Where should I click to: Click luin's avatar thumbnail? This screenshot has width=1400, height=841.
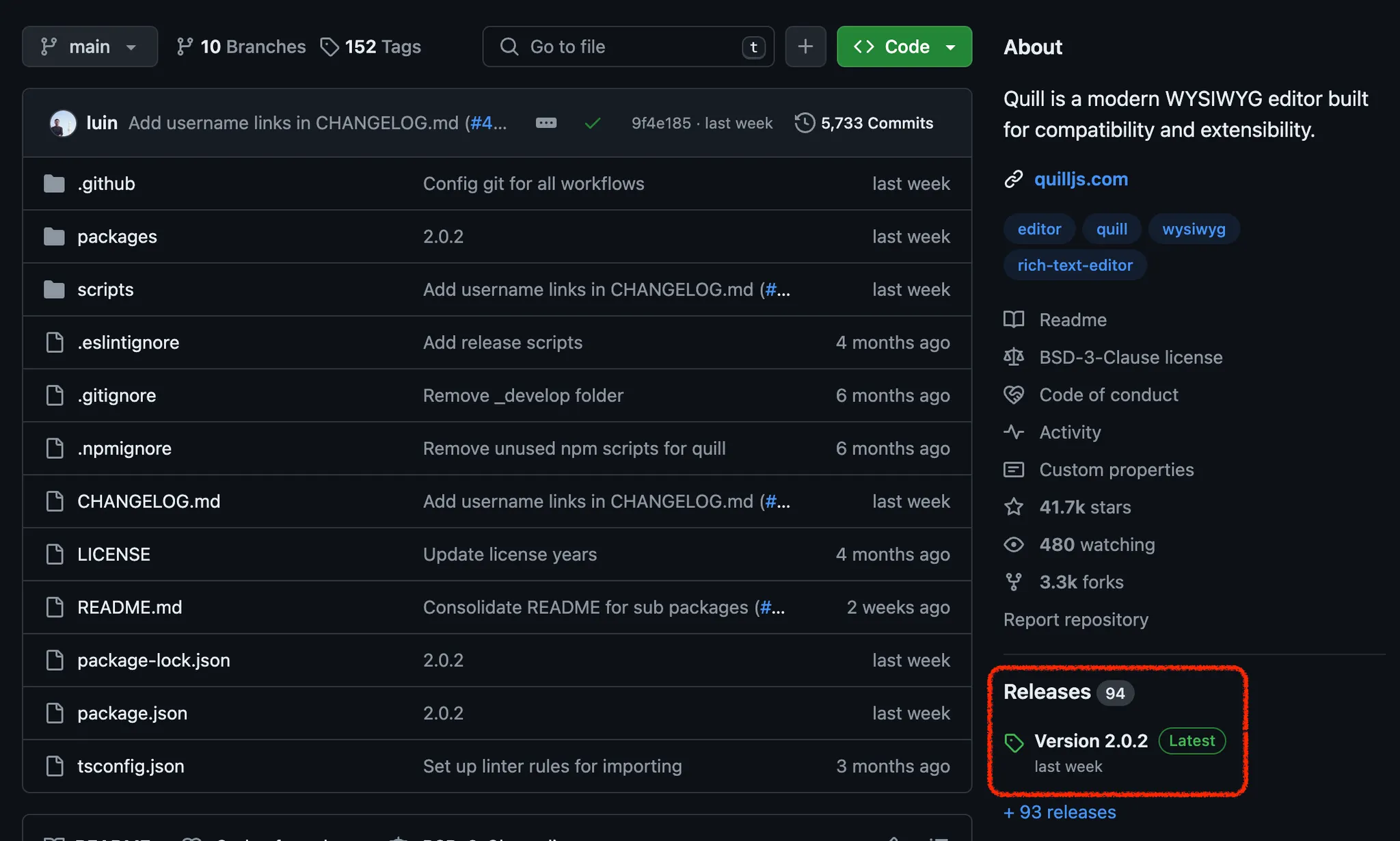click(x=63, y=123)
